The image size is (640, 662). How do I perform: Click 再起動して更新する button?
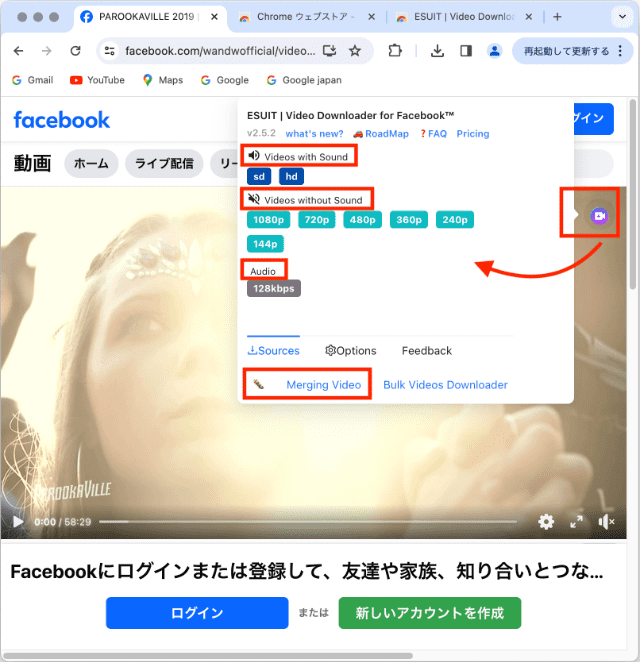pyautogui.click(x=567, y=51)
